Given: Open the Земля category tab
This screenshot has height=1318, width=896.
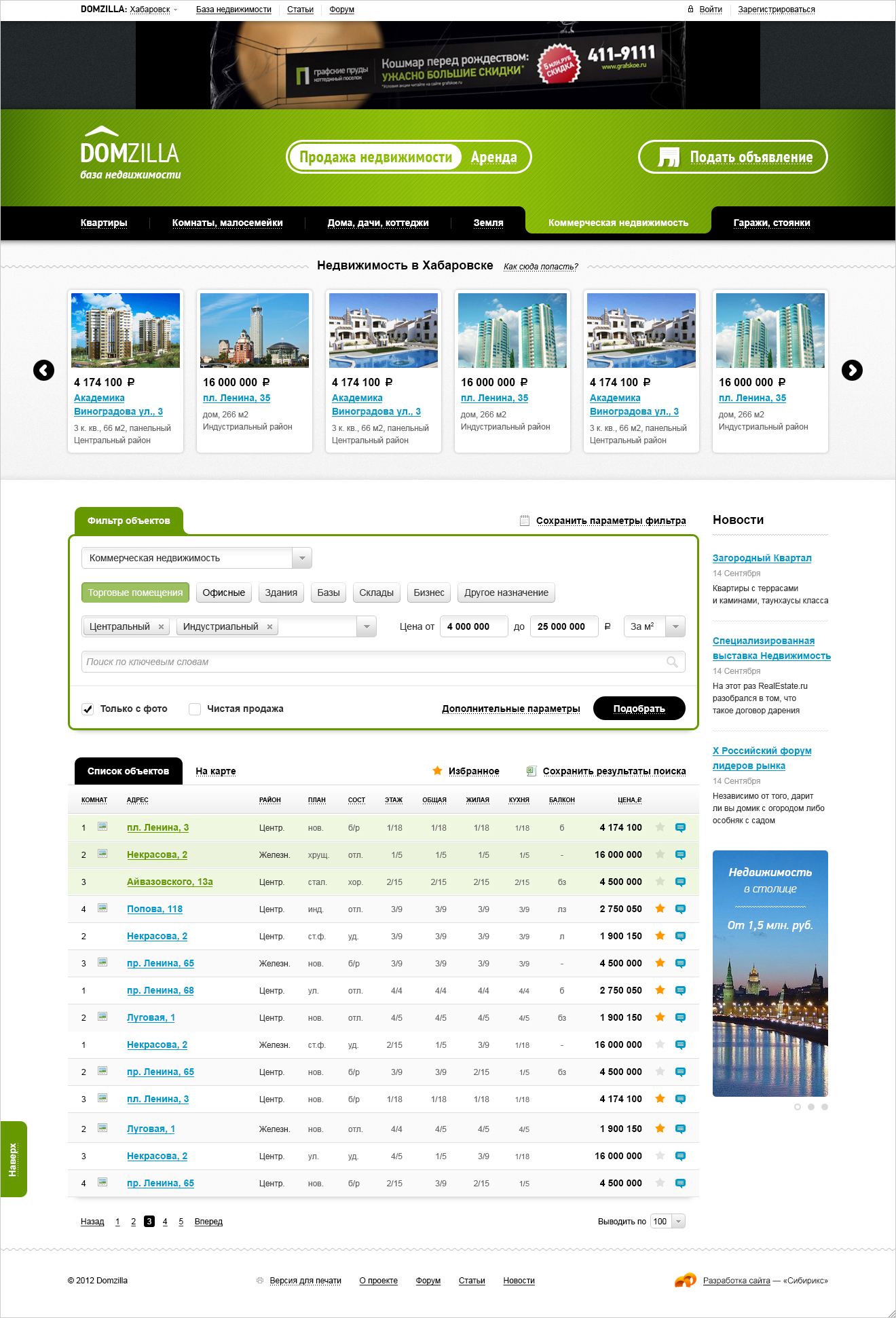Looking at the screenshot, I should (x=488, y=223).
